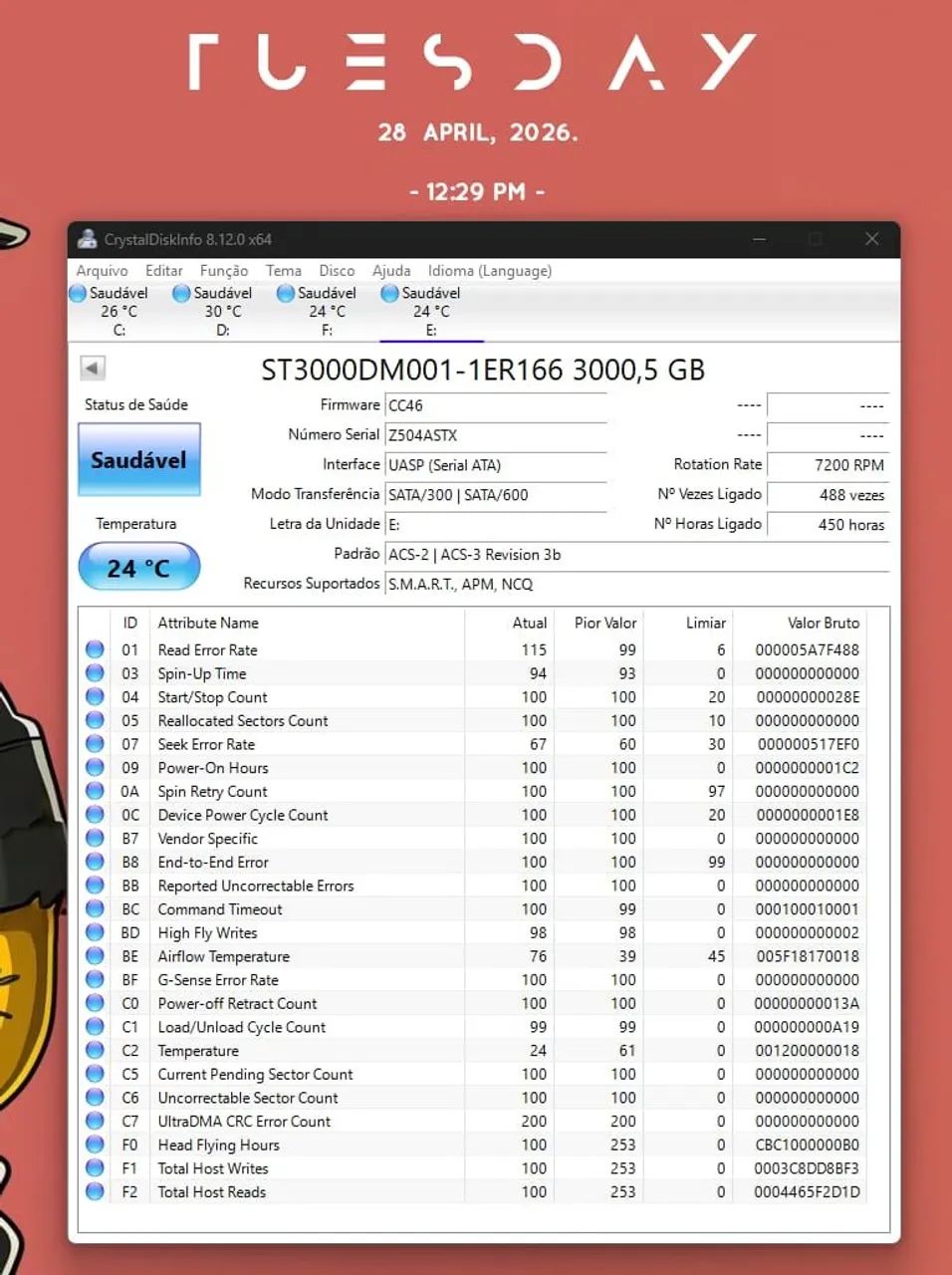Click the ST3000DM001-1ER166 3000,5 GB title
Image resolution: width=952 pixels, height=1275 pixels.
coord(483,370)
